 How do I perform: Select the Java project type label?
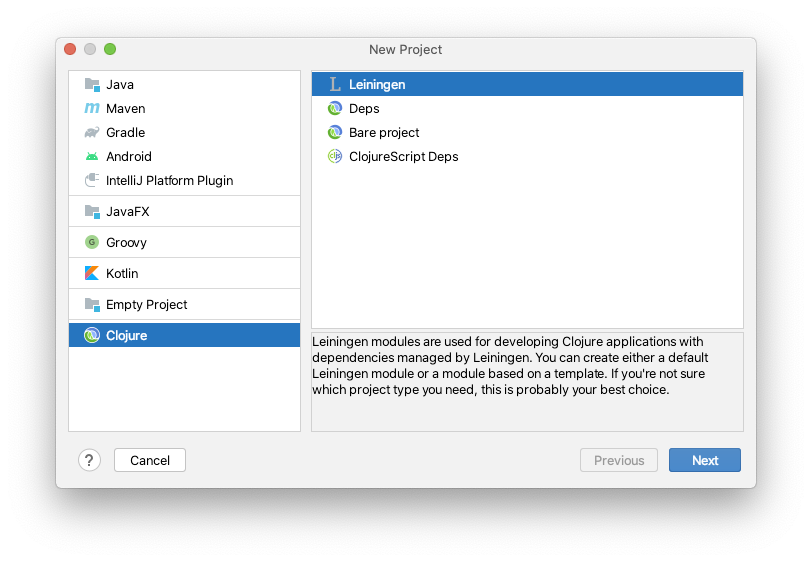tap(120, 84)
